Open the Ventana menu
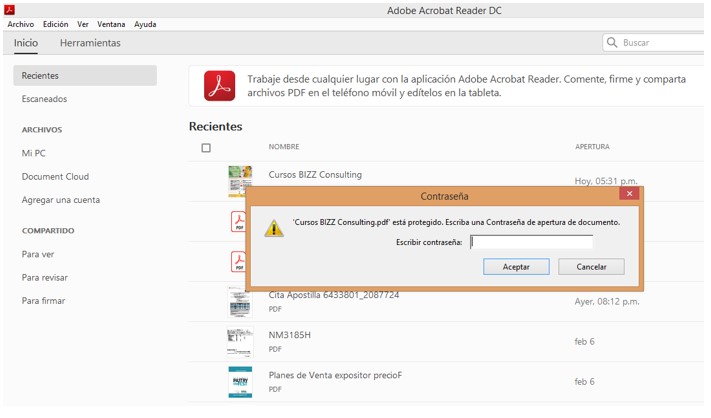The width and height of the screenshot is (711, 418). pyautogui.click(x=111, y=24)
